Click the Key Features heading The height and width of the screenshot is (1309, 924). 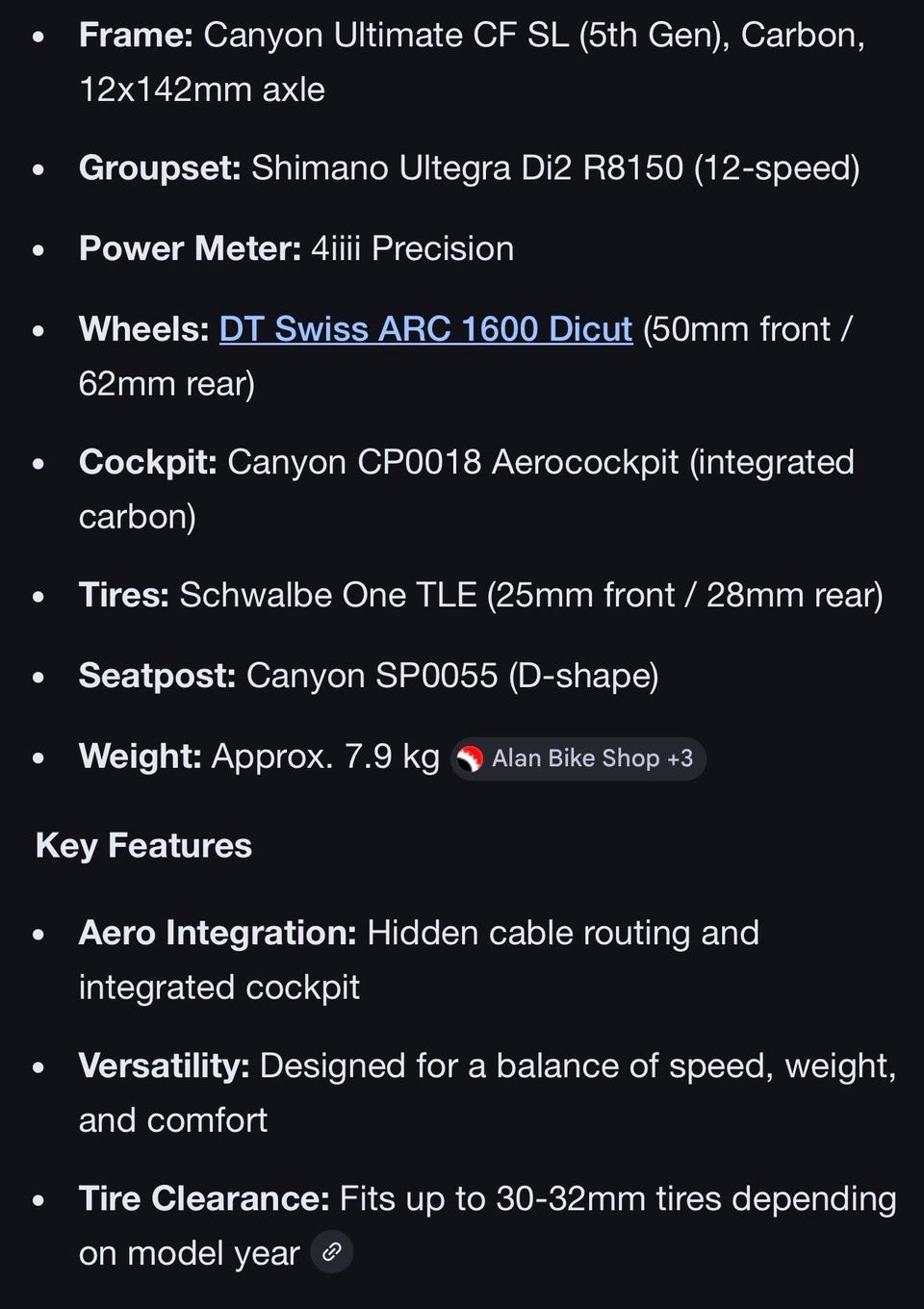(143, 845)
